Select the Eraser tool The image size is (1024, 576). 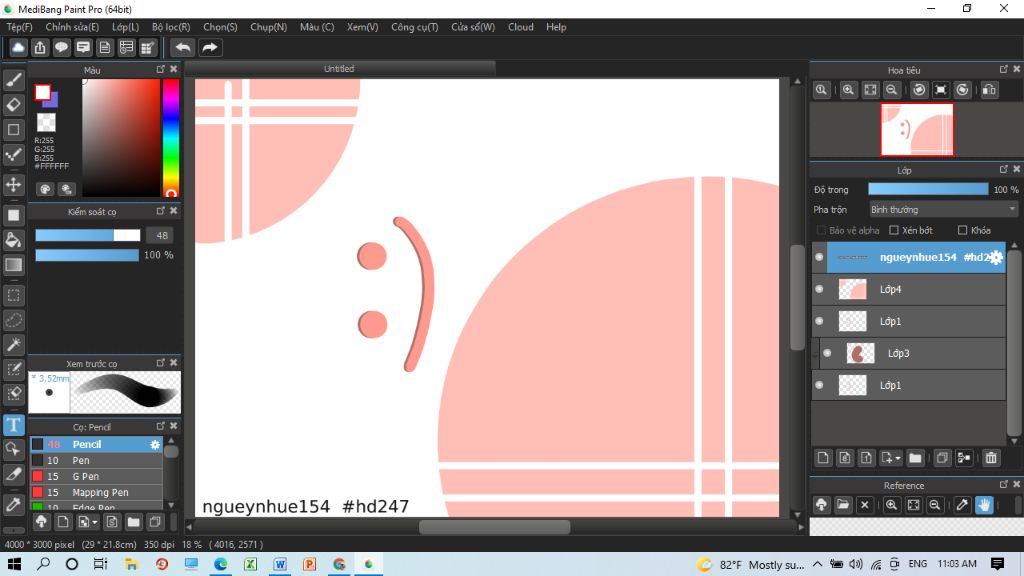click(14, 104)
